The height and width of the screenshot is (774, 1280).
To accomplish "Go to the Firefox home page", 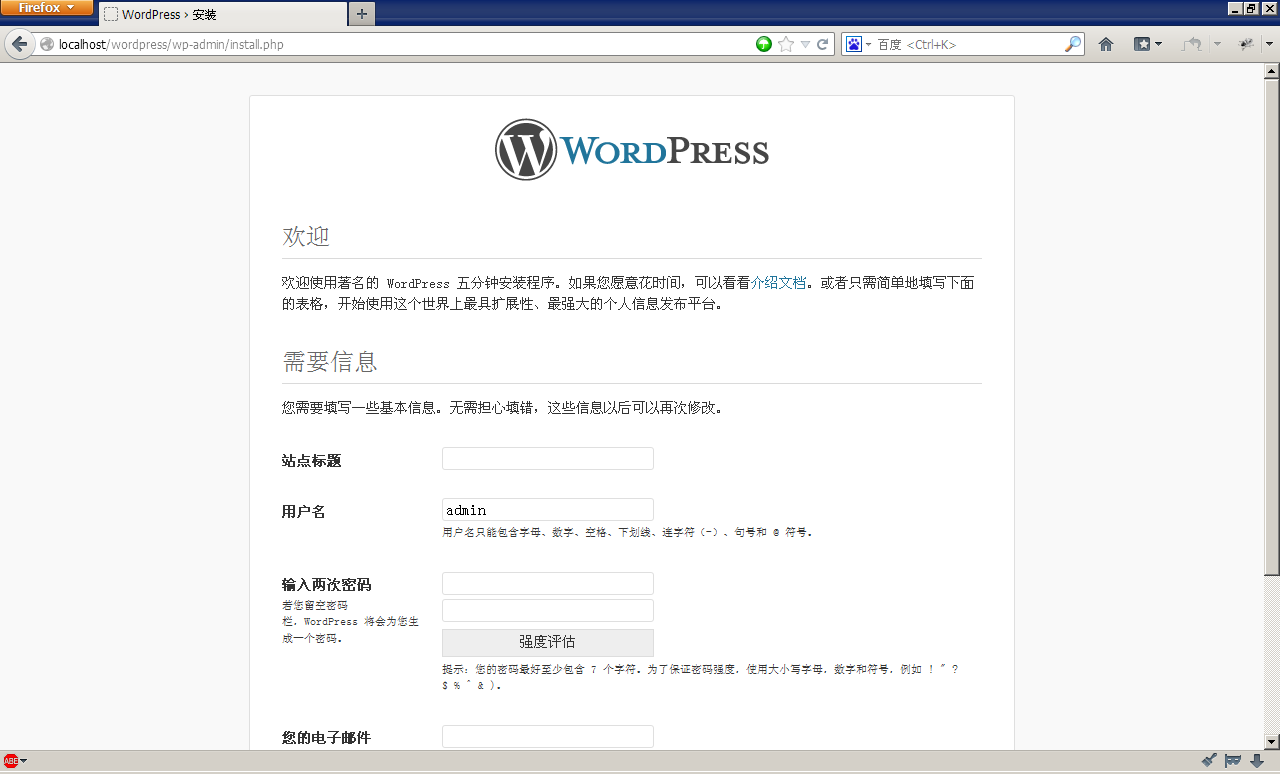I will [x=1106, y=44].
